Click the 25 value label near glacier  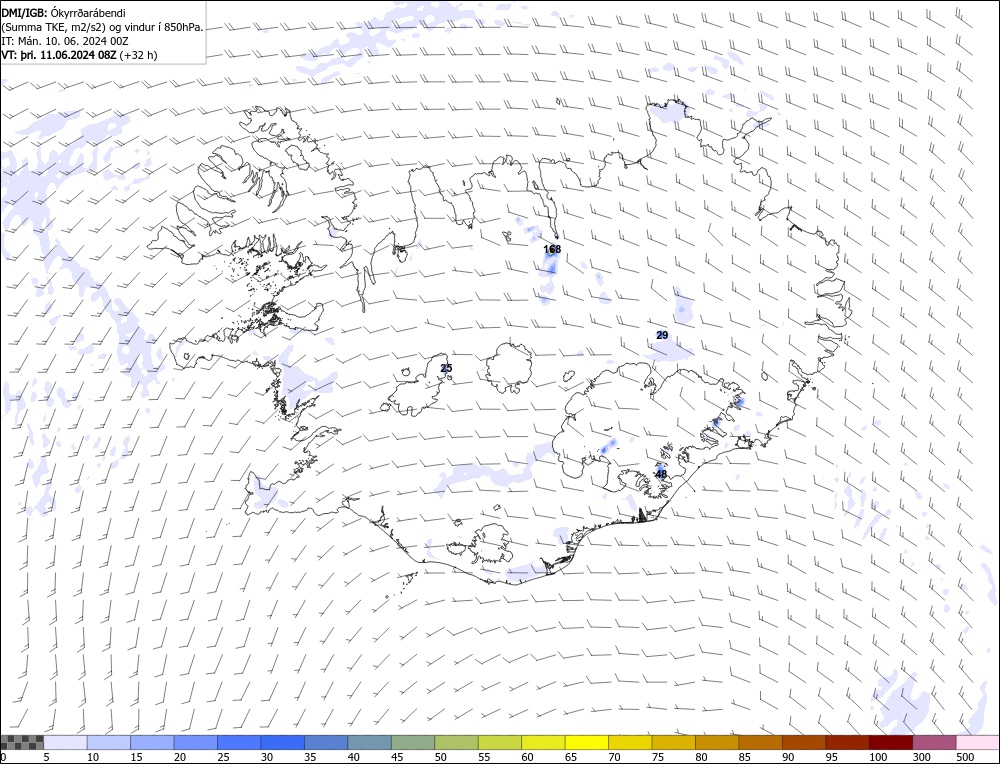446,368
